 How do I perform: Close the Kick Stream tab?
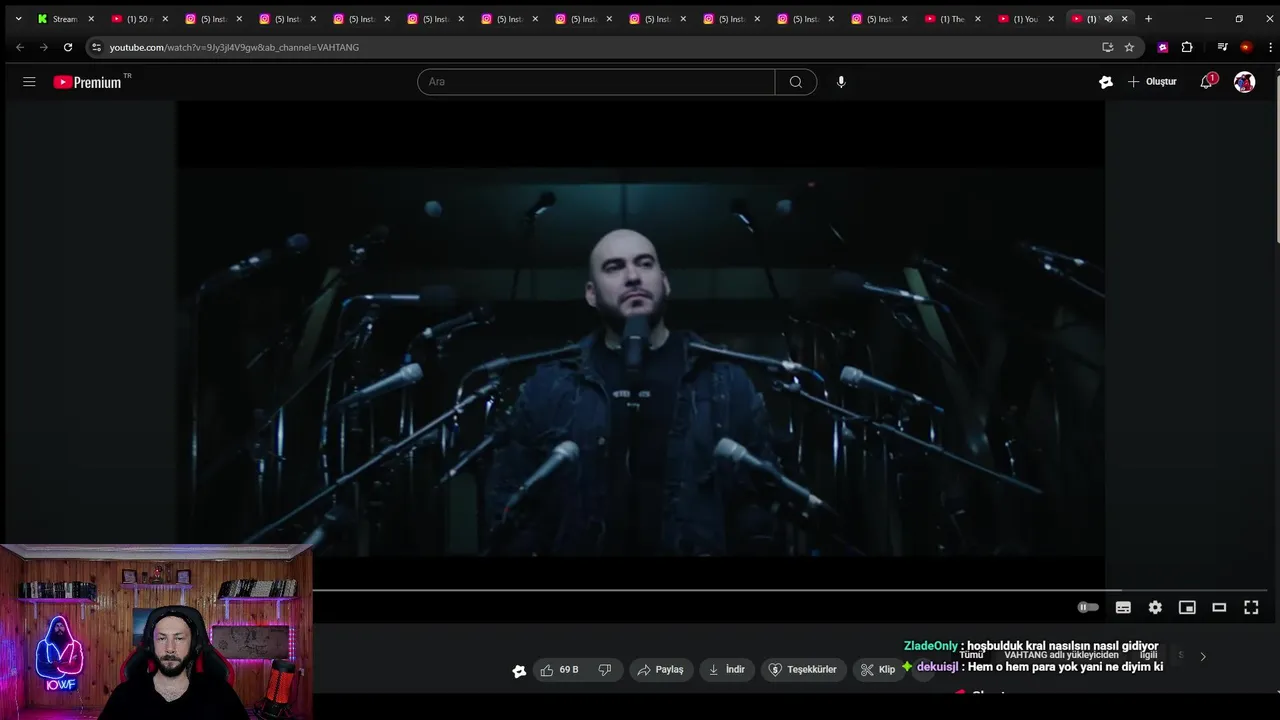pyautogui.click(x=91, y=19)
